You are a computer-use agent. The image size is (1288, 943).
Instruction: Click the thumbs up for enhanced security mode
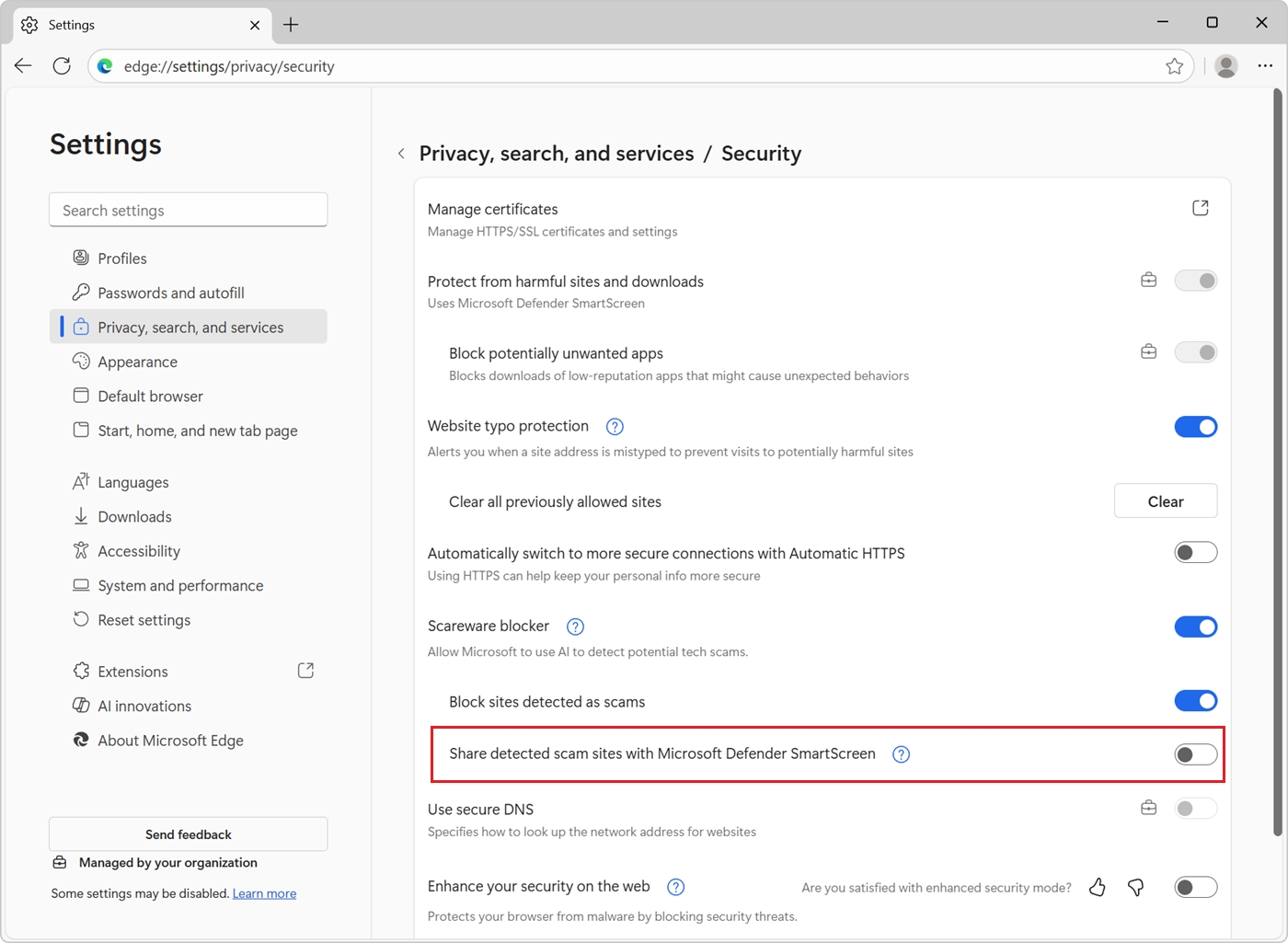tap(1097, 887)
